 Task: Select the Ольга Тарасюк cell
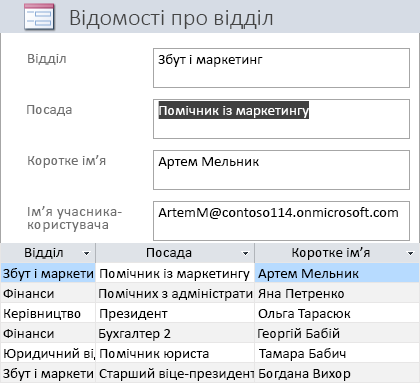pos(337,314)
